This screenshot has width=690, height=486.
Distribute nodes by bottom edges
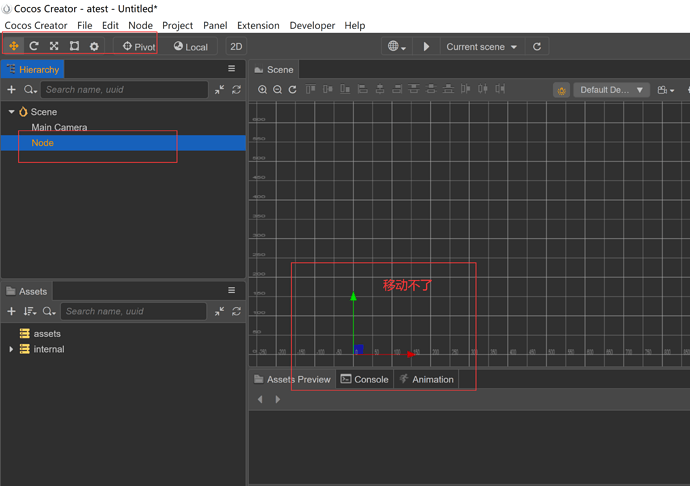(x=448, y=89)
